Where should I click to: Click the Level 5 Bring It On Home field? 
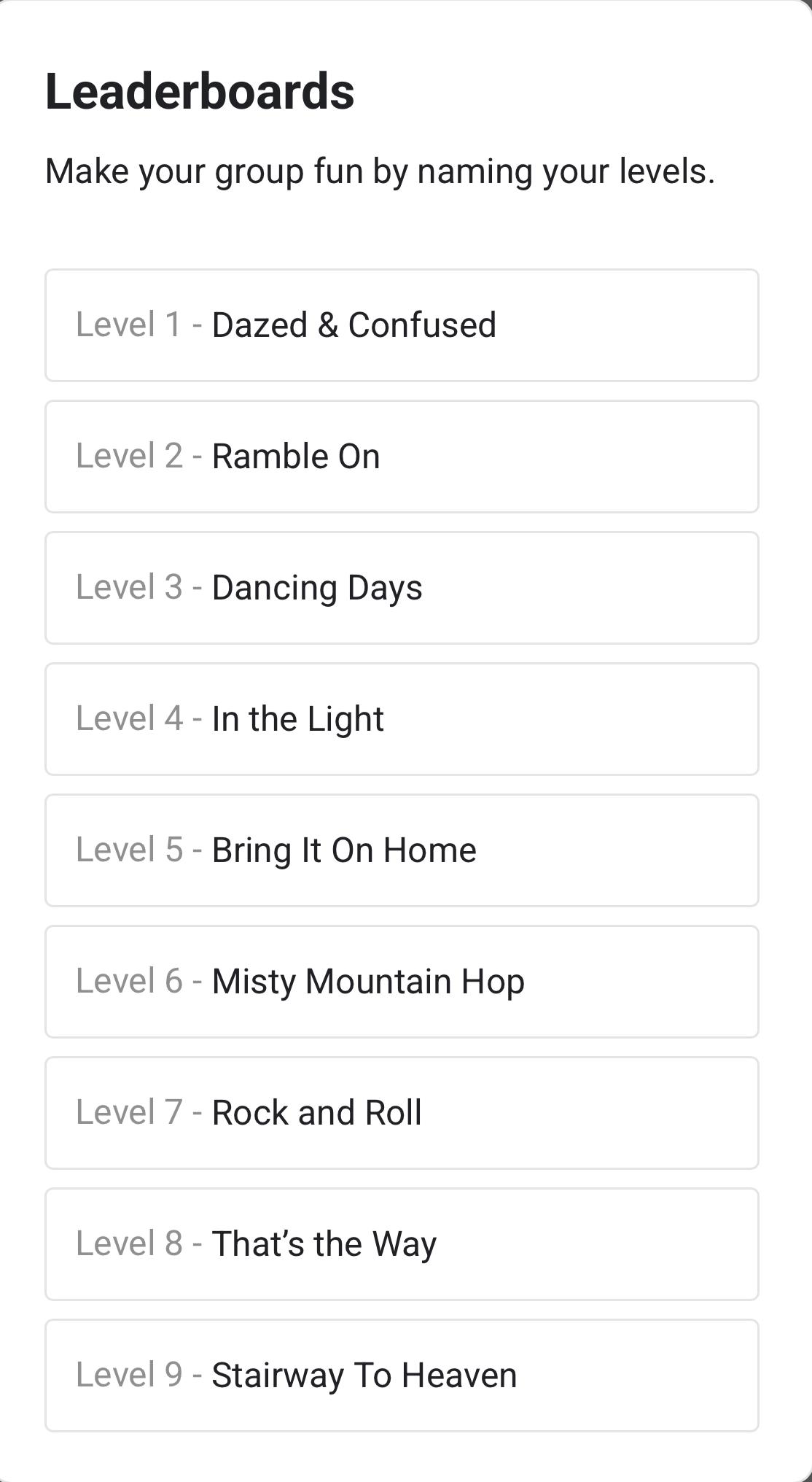(402, 850)
